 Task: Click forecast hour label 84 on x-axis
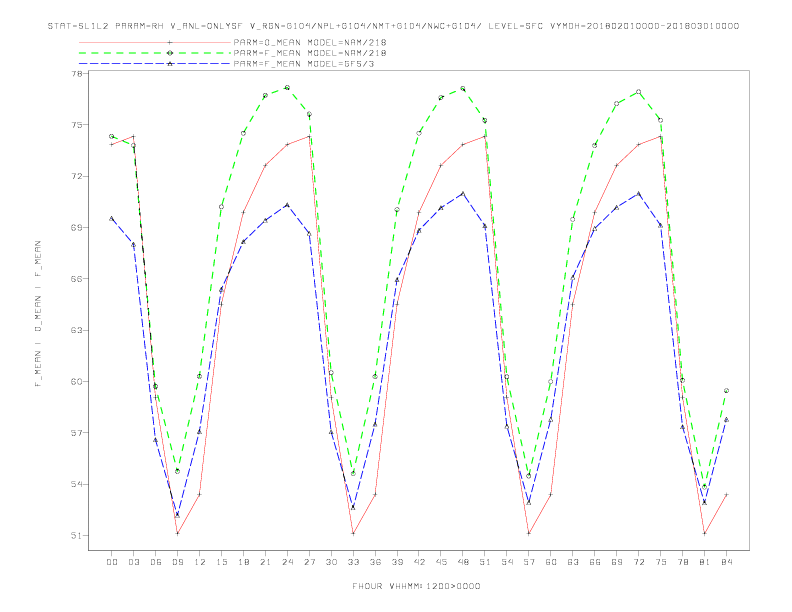[726, 562]
